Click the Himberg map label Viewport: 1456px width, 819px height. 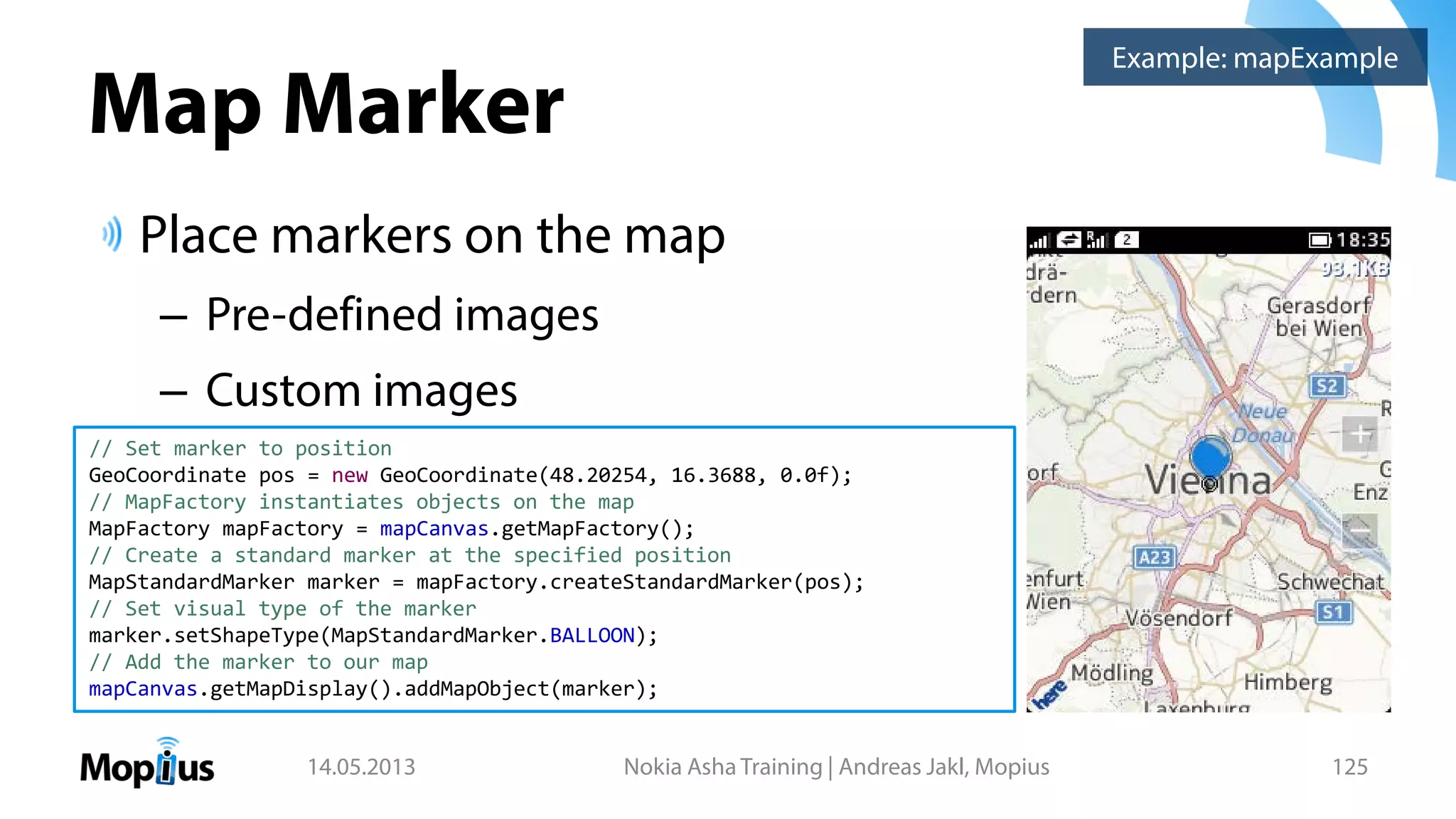(1288, 682)
